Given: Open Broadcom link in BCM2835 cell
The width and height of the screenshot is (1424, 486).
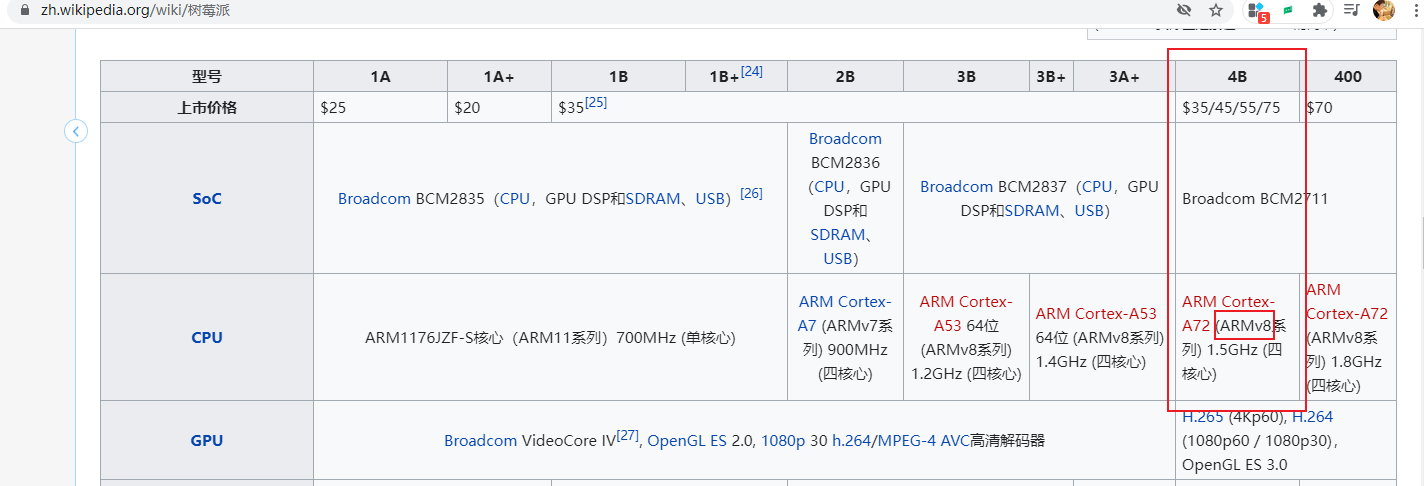Looking at the screenshot, I should click(x=375, y=198).
